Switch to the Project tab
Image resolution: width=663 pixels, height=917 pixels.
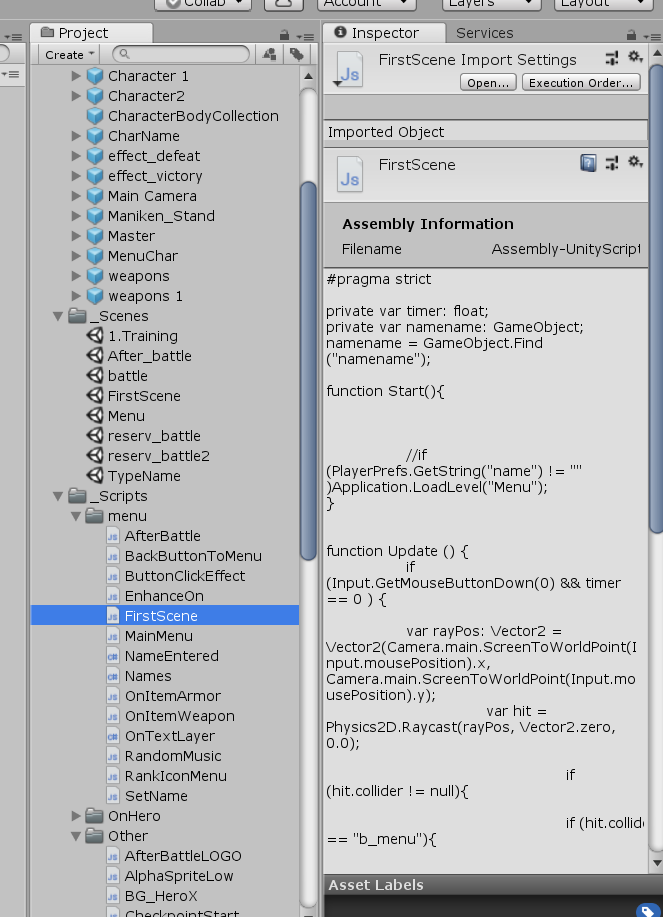92,33
